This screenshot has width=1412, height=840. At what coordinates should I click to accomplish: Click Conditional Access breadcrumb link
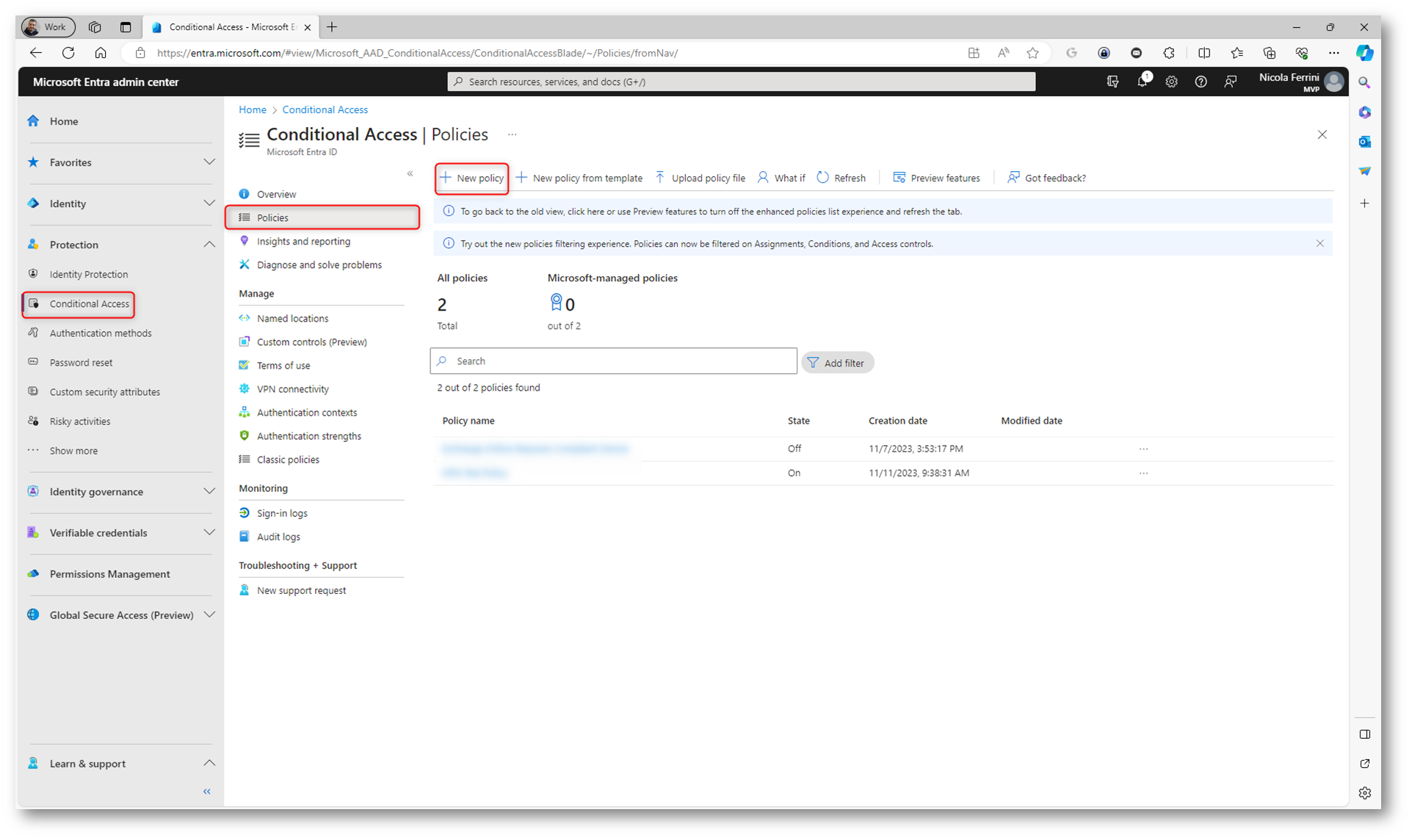click(325, 109)
